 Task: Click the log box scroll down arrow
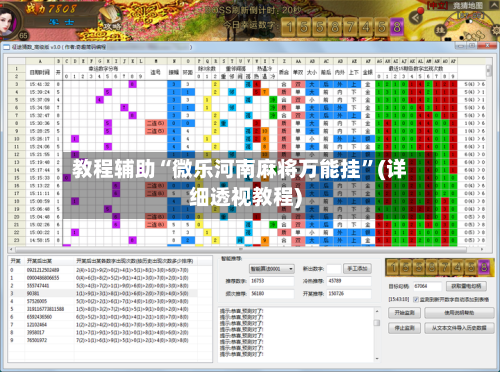tap(377, 359)
